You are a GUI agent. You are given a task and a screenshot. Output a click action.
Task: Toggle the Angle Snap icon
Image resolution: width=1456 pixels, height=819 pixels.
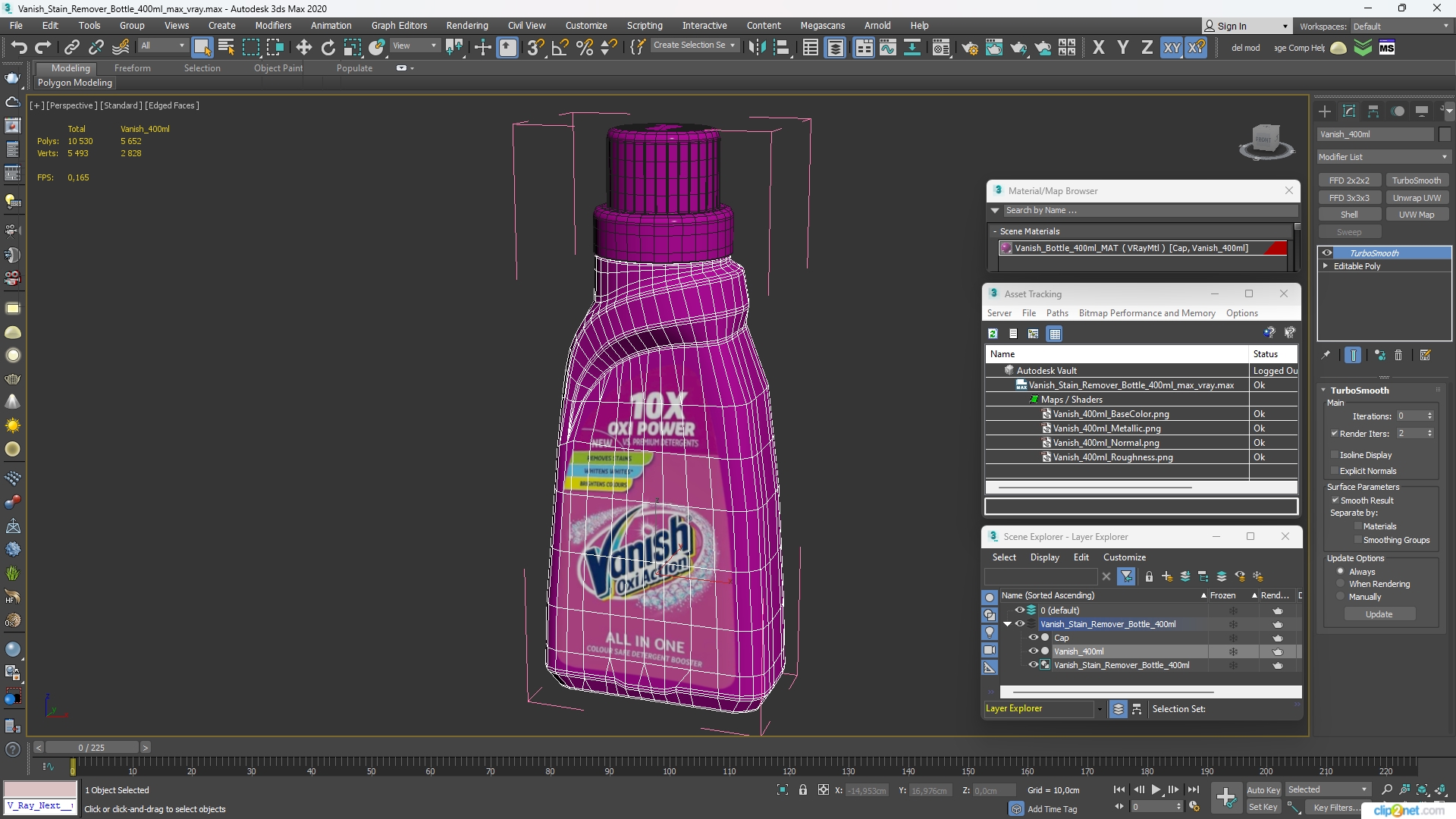[x=560, y=48]
